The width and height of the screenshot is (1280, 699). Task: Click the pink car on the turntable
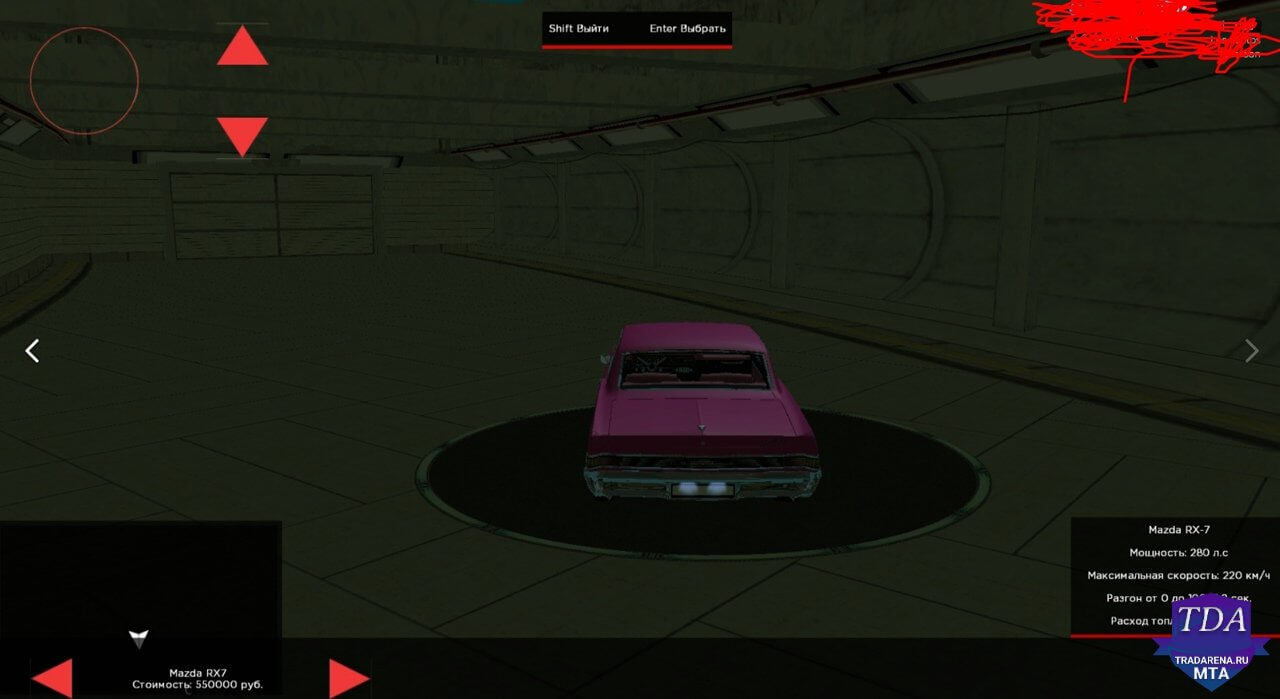click(703, 411)
